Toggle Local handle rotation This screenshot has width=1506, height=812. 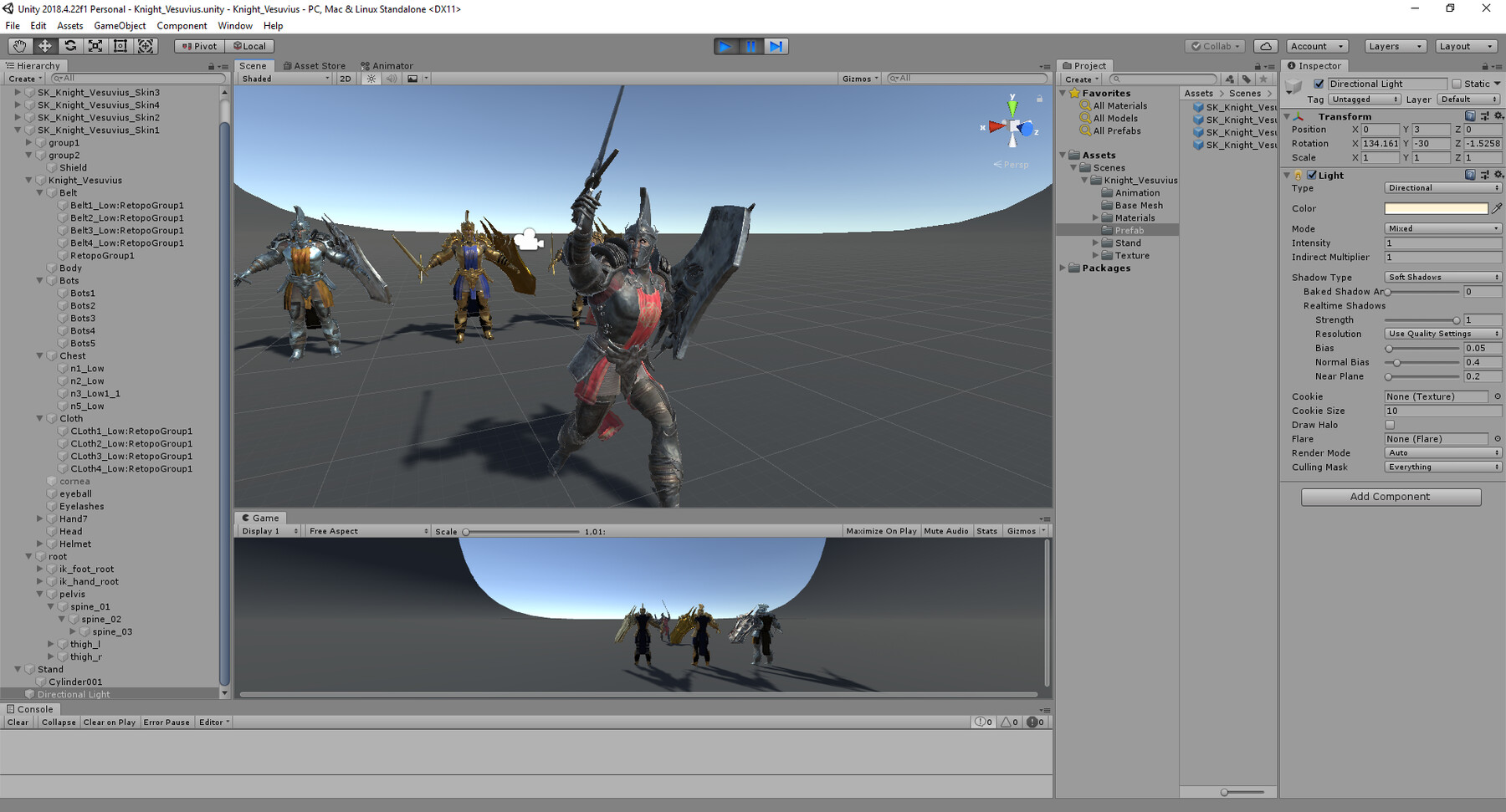pyautogui.click(x=249, y=46)
